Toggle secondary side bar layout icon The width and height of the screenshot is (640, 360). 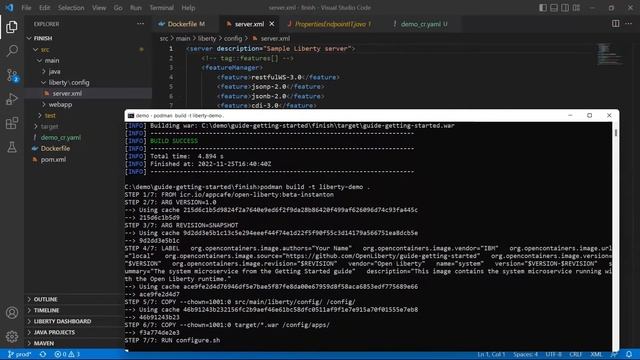[x=565, y=7]
